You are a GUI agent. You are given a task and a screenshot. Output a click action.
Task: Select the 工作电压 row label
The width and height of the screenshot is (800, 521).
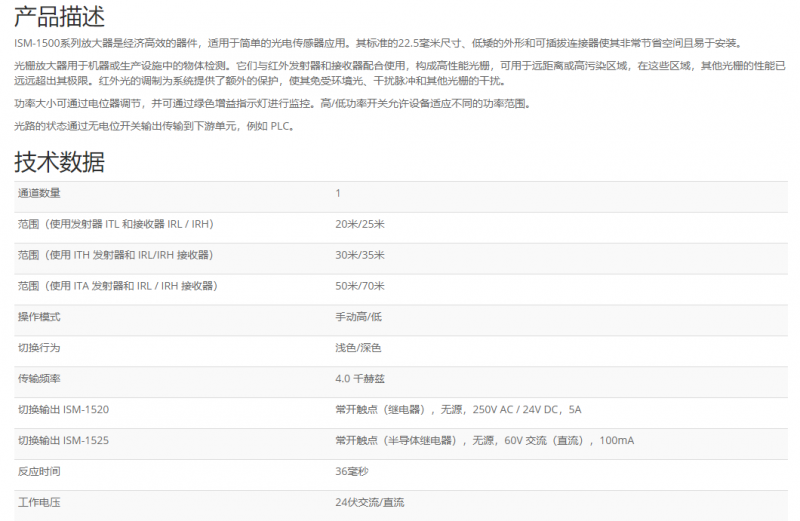[x=40, y=502]
